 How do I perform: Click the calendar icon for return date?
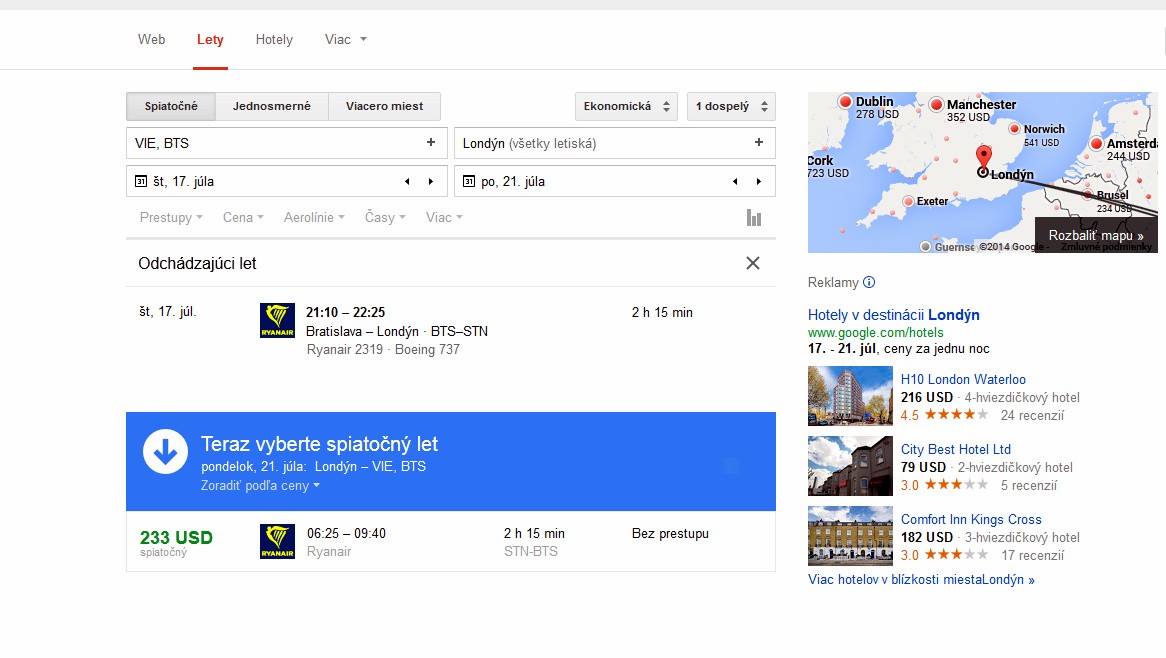click(469, 182)
